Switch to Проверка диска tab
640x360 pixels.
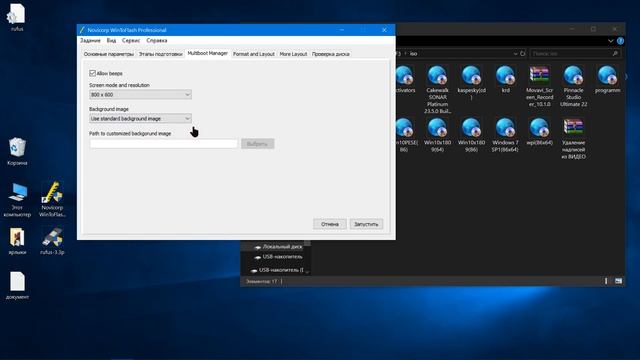coord(331,54)
